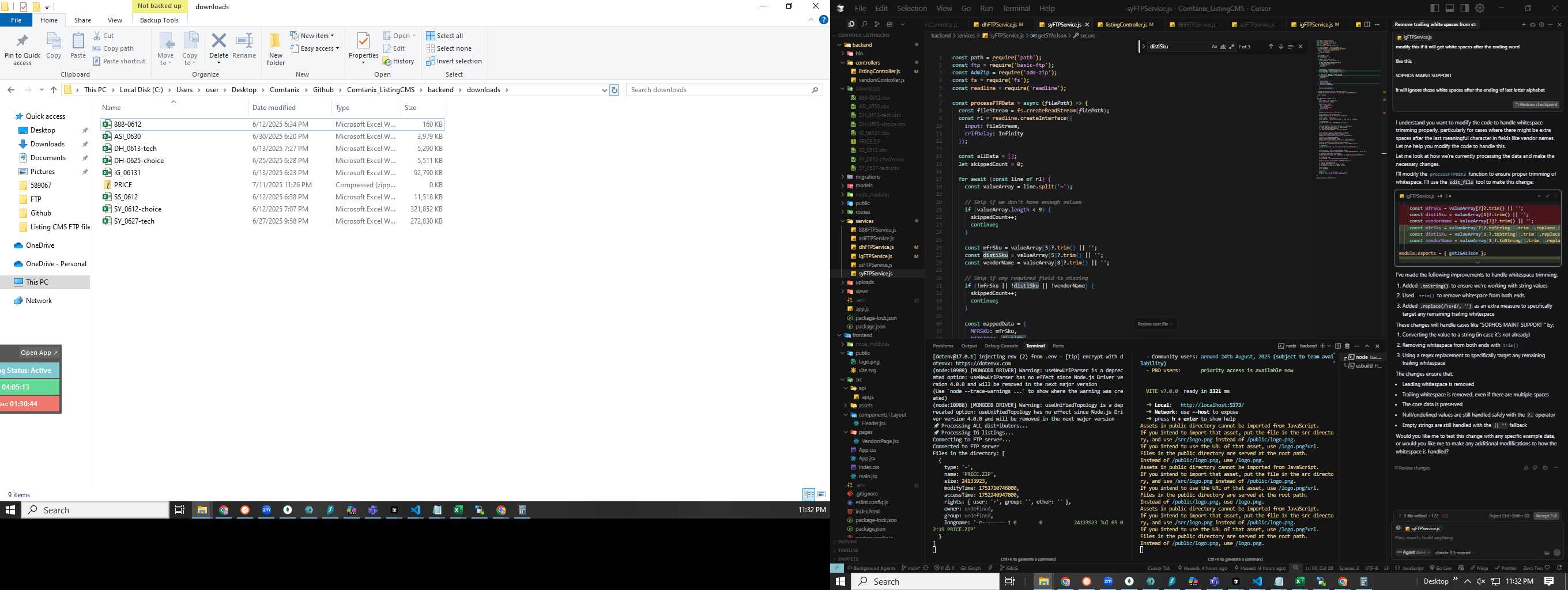
Task: Open History in the Open group
Action: coord(398,62)
